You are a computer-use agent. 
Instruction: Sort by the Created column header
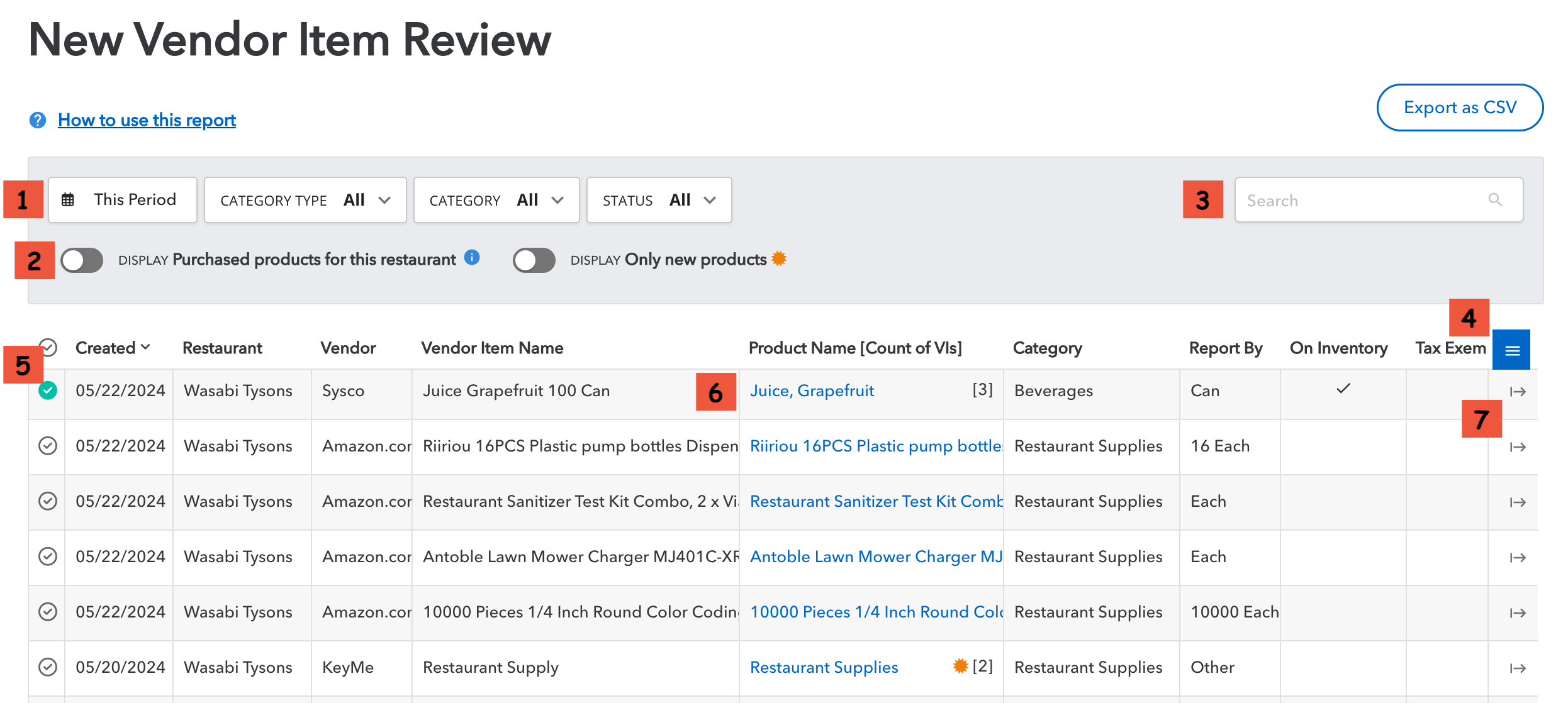pos(113,348)
